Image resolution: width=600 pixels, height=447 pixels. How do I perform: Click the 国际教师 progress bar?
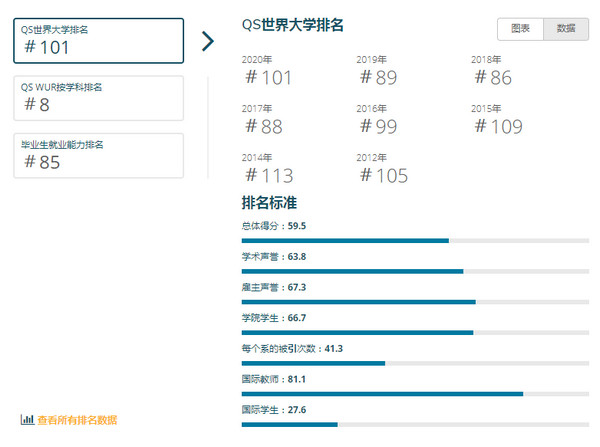click(415, 394)
